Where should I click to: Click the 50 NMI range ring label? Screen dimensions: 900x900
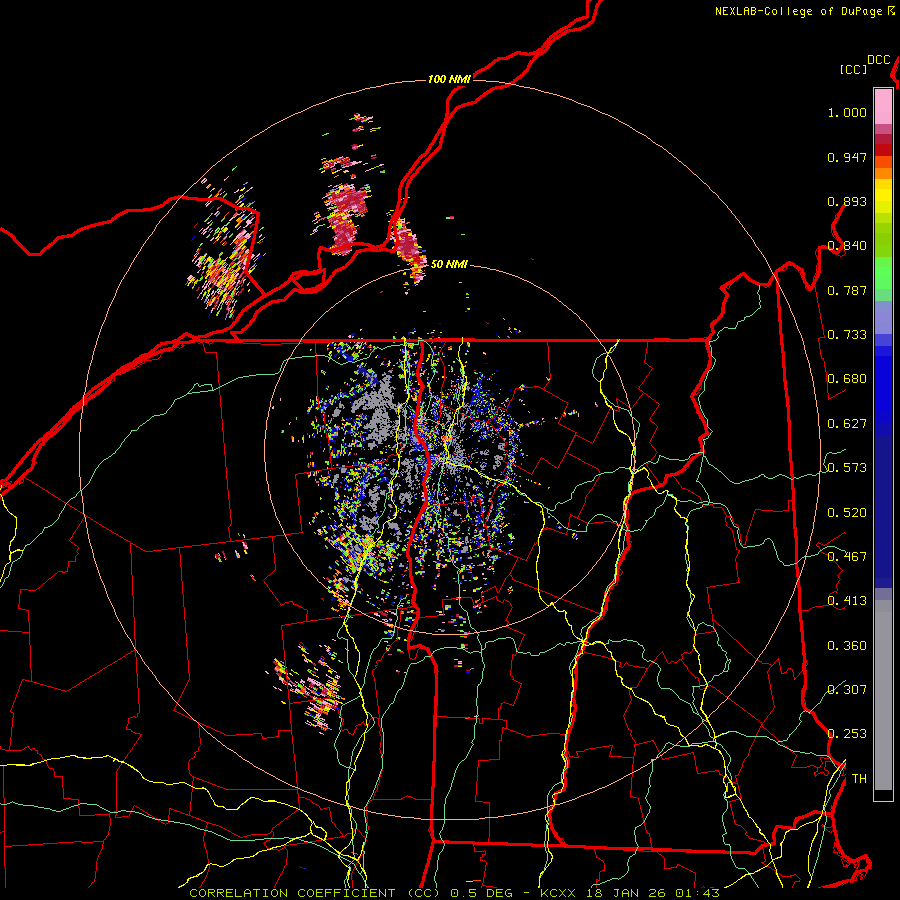pos(449,264)
